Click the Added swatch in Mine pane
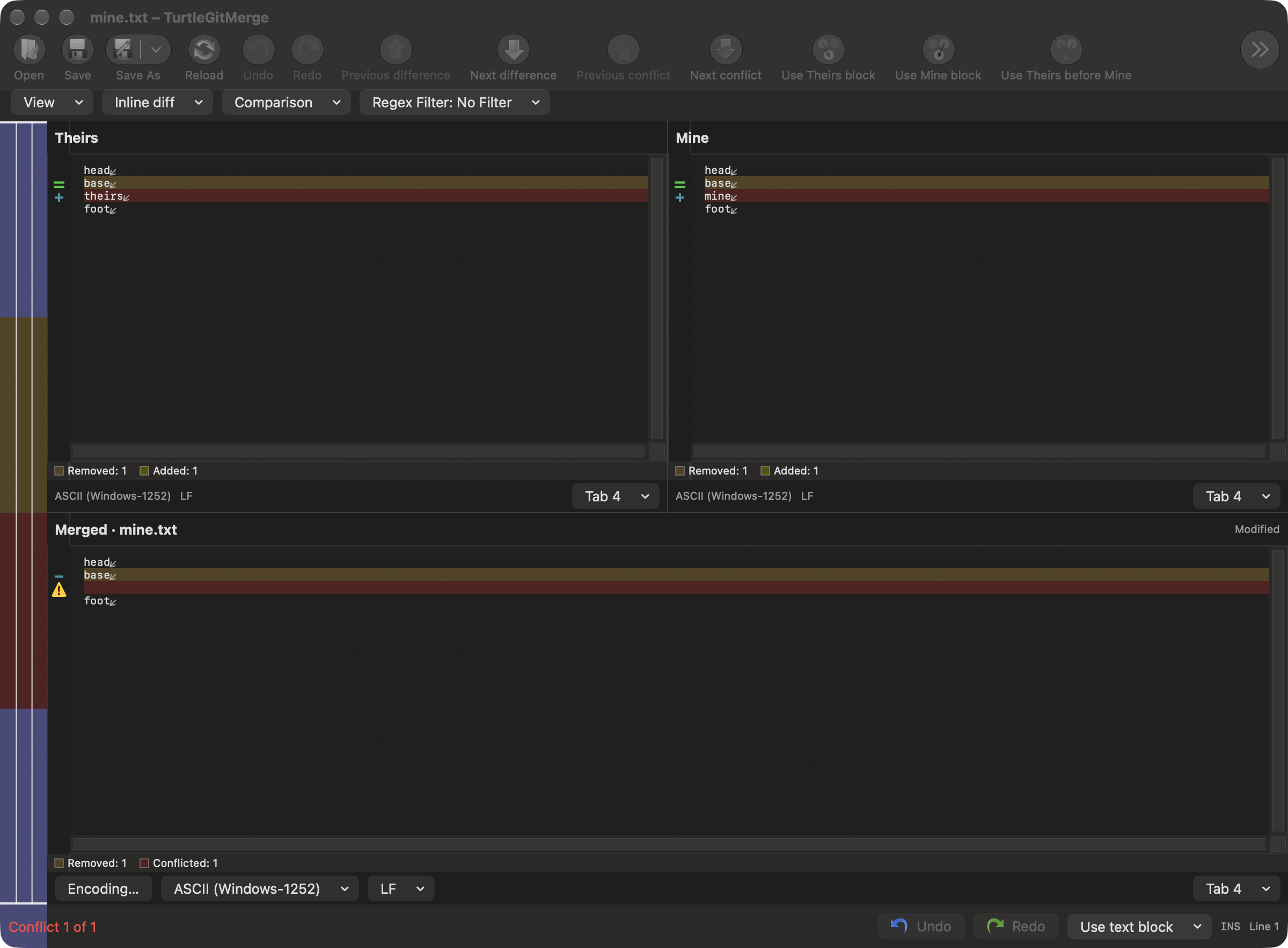1288x948 pixels. point(765,471)
